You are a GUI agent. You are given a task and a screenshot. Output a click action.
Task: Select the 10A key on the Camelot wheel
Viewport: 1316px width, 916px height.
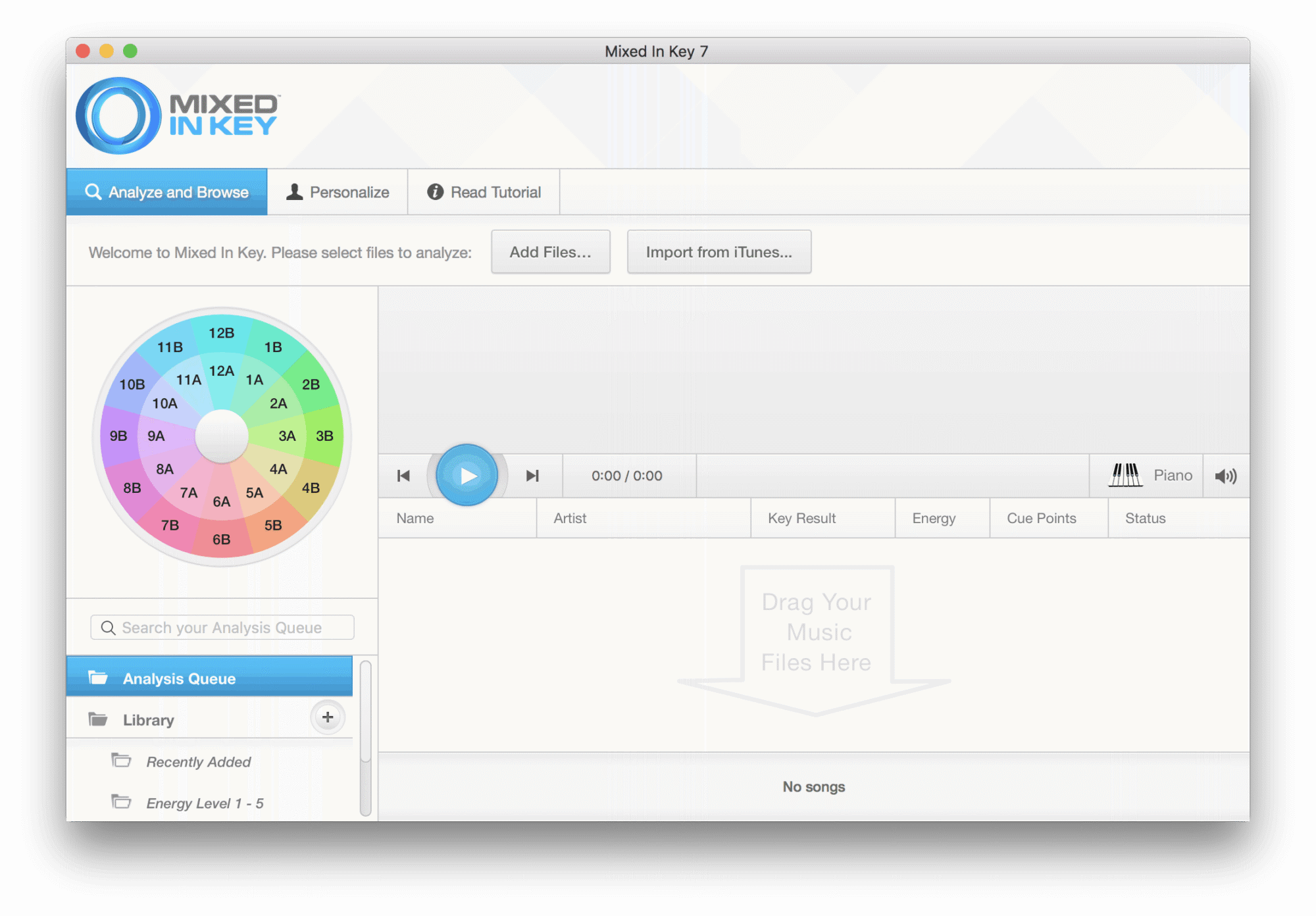(164, 403)
